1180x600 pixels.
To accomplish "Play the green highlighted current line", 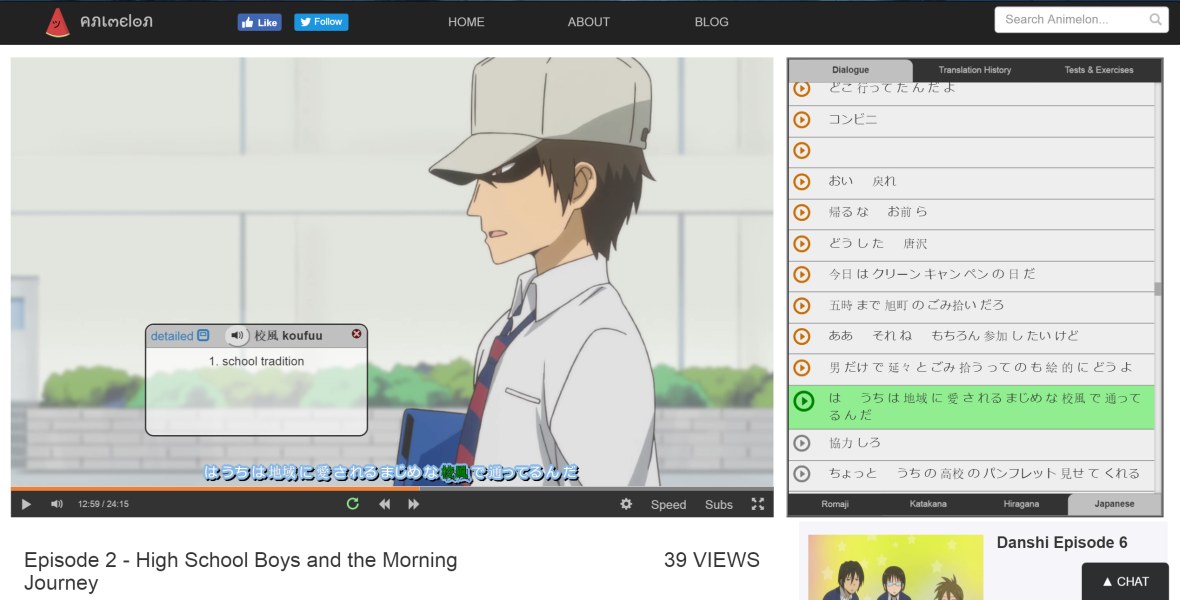I will (804, 401).
